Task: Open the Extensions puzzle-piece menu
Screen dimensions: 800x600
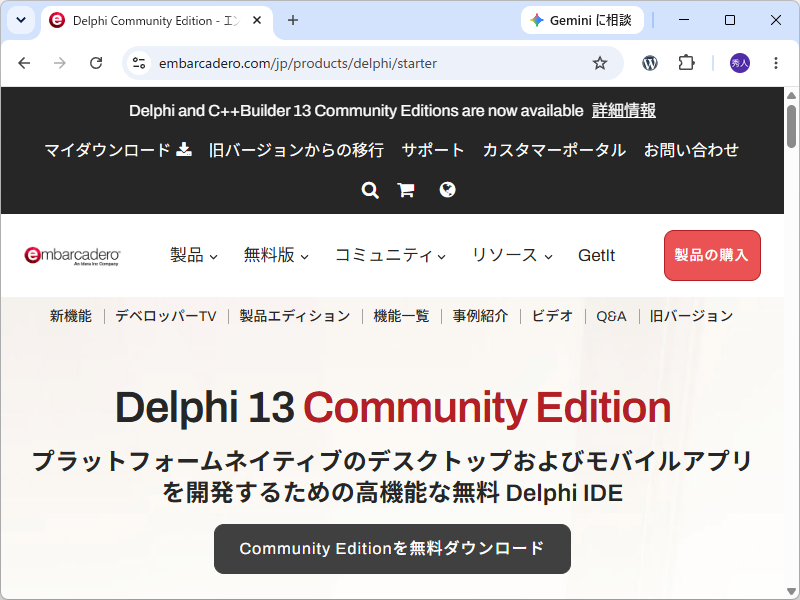Action: tap(686, 63)
